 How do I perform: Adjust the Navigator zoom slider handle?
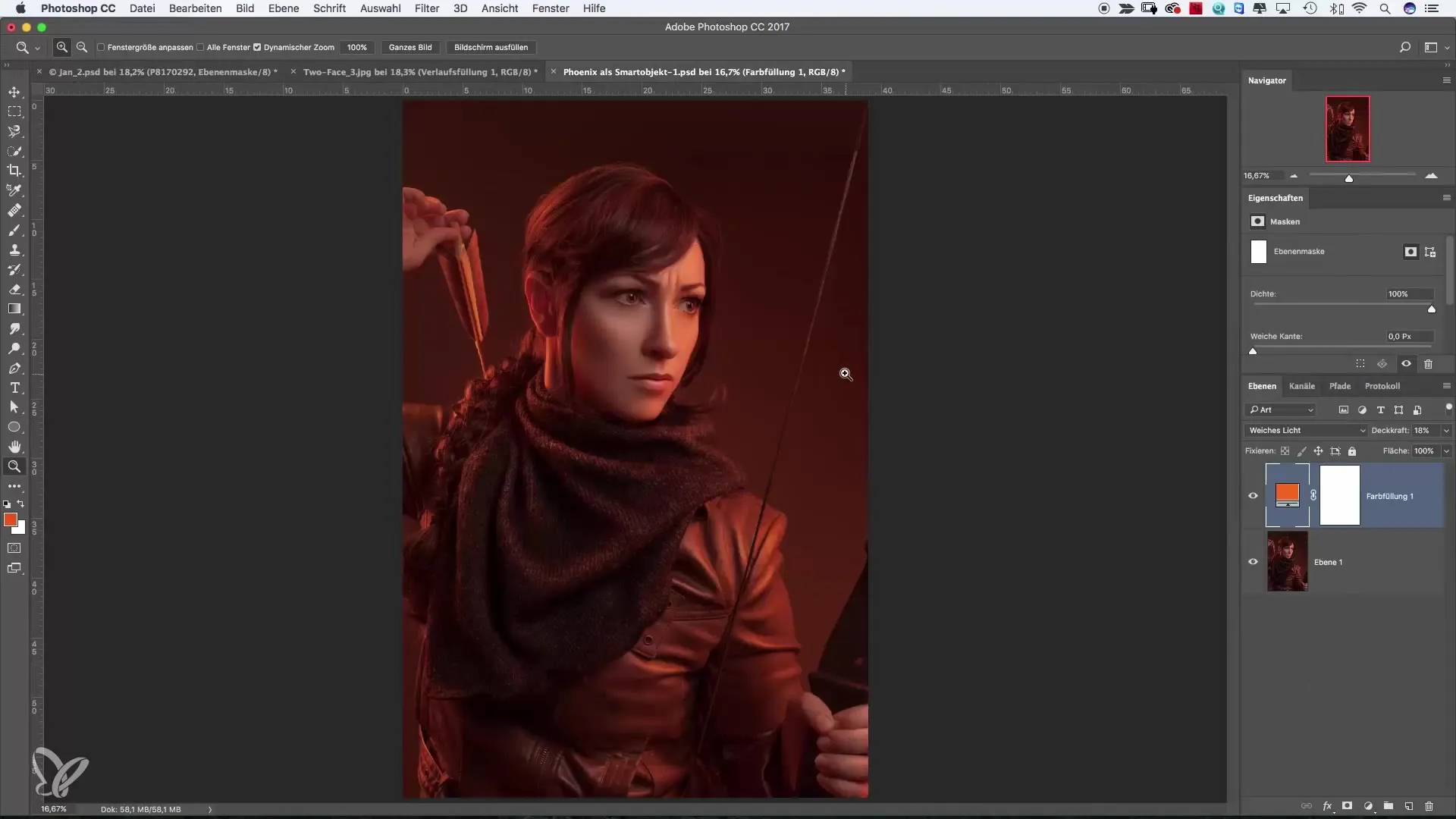click(x=1349, y=179)
